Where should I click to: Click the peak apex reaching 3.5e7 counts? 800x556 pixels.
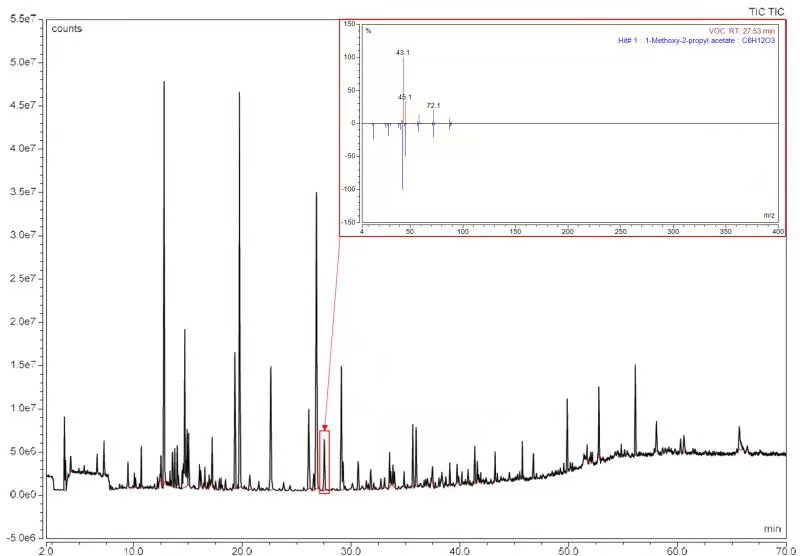(x=316, y=195)
